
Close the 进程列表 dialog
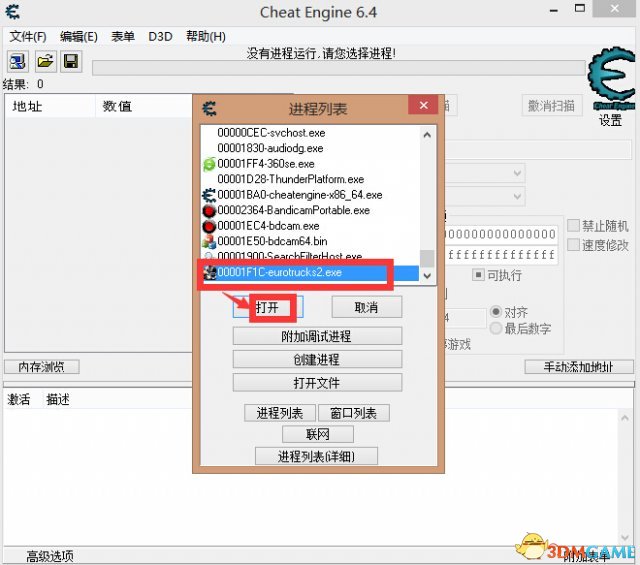pyautogui.click(x=423, y=105)
